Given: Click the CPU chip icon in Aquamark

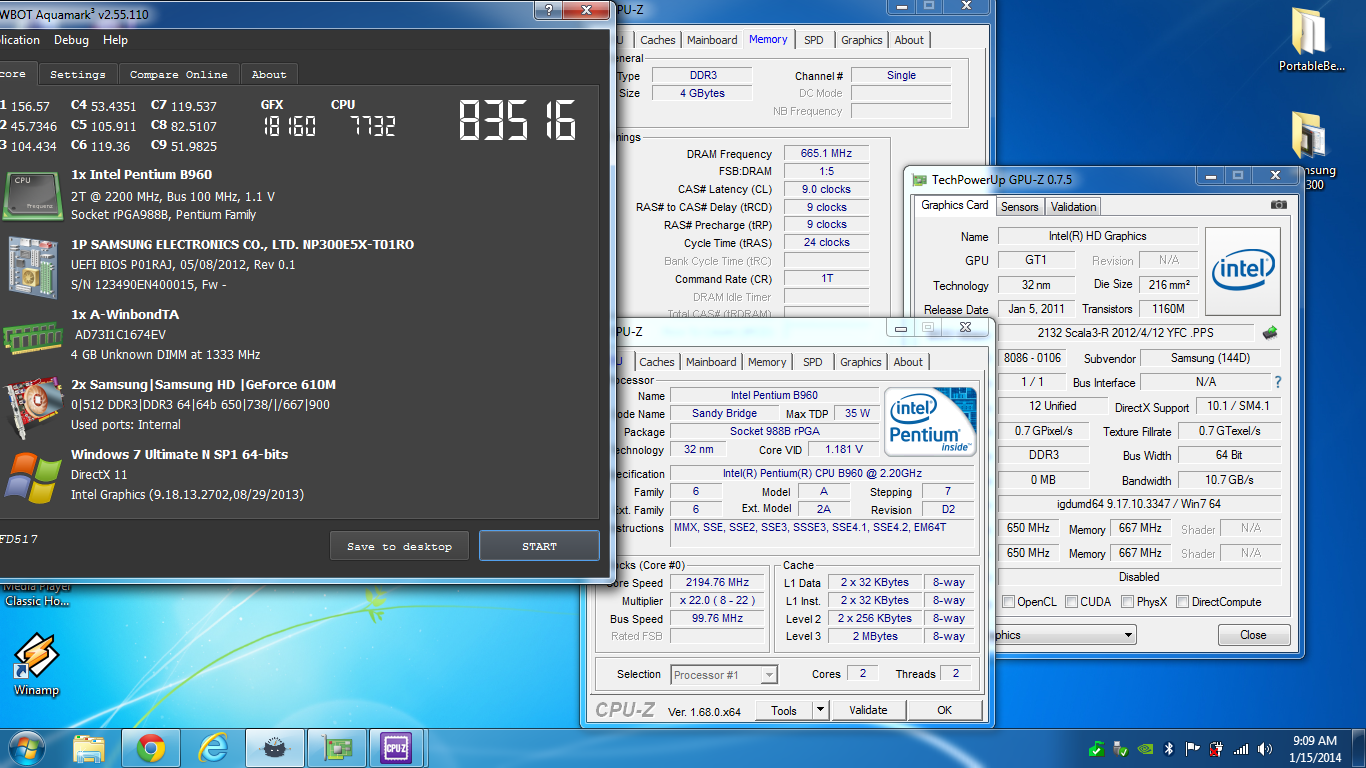Looking at the screenshot, I should click(x=34, y=195).
